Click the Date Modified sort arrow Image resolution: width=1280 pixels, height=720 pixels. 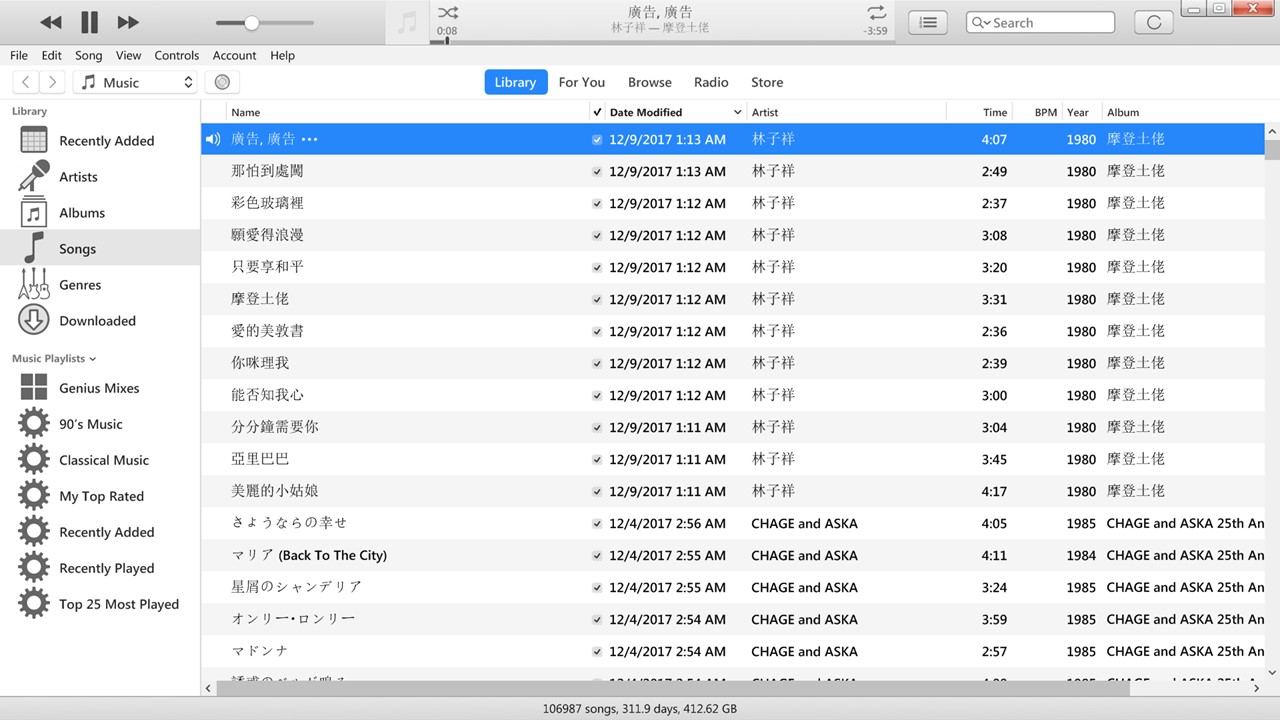coord(738,112)
